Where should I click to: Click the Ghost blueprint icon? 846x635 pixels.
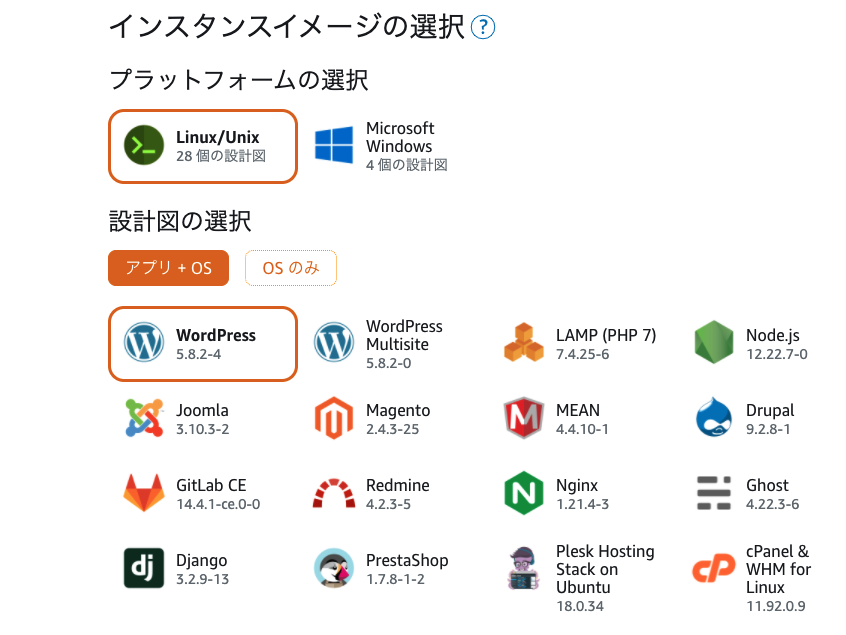point(714,493)
